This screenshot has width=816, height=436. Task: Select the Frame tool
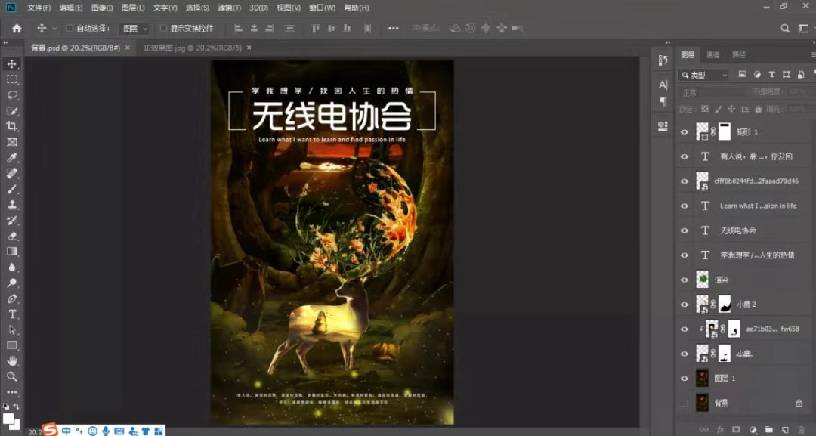point(12,142)
